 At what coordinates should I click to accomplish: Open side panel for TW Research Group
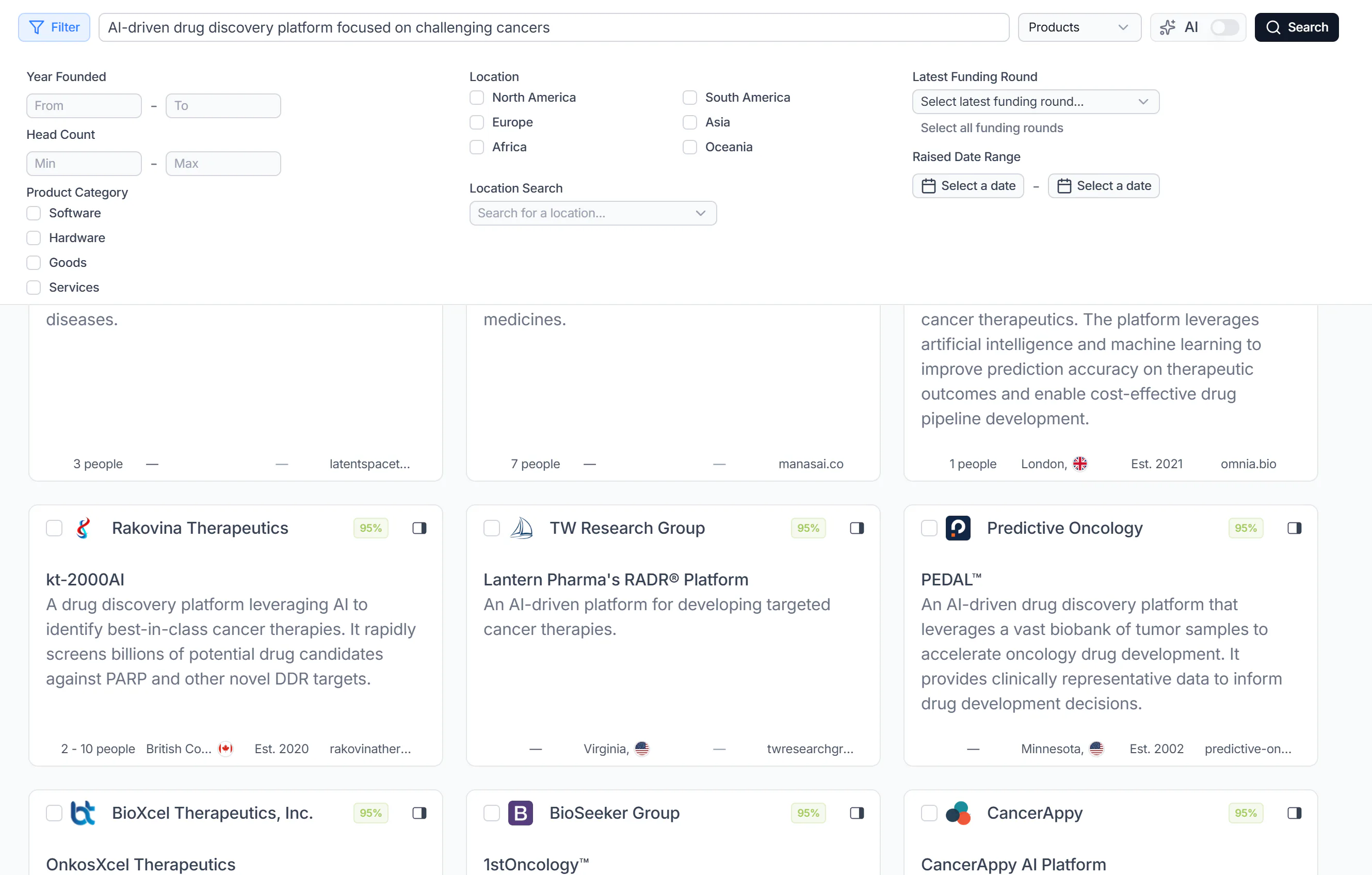[857, 528]
